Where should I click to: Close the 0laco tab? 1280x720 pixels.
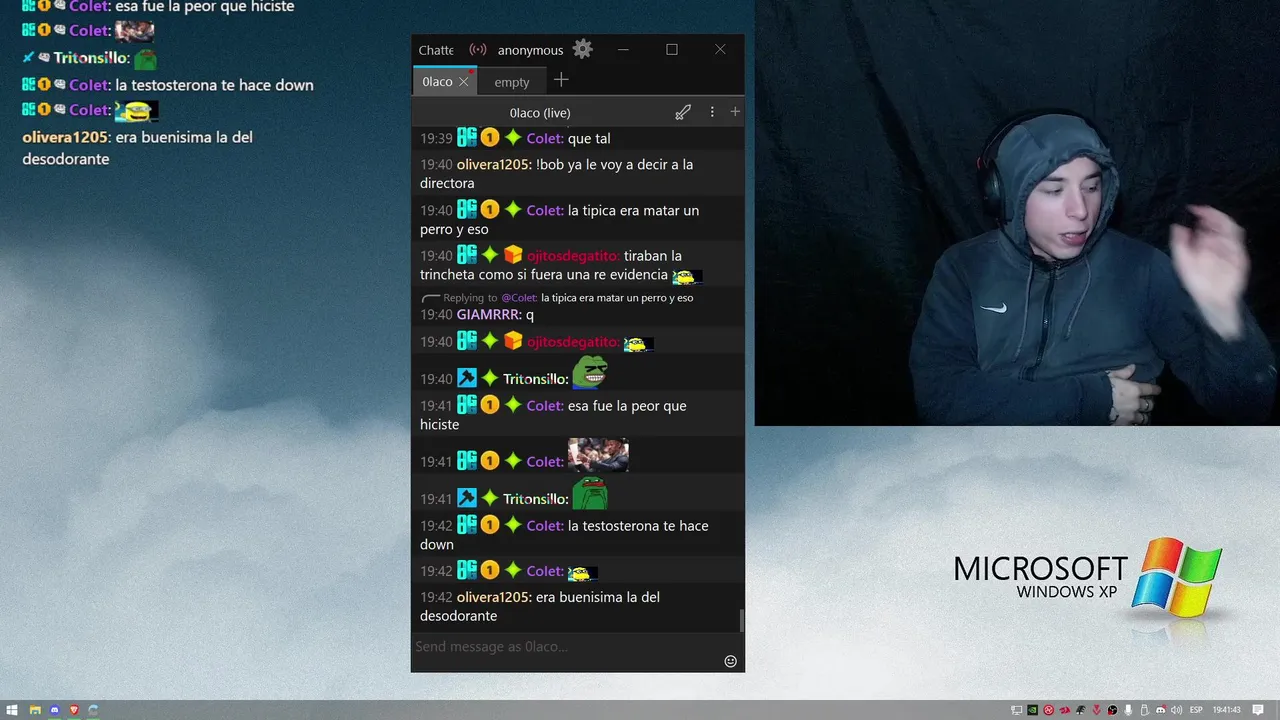[464, 82]
